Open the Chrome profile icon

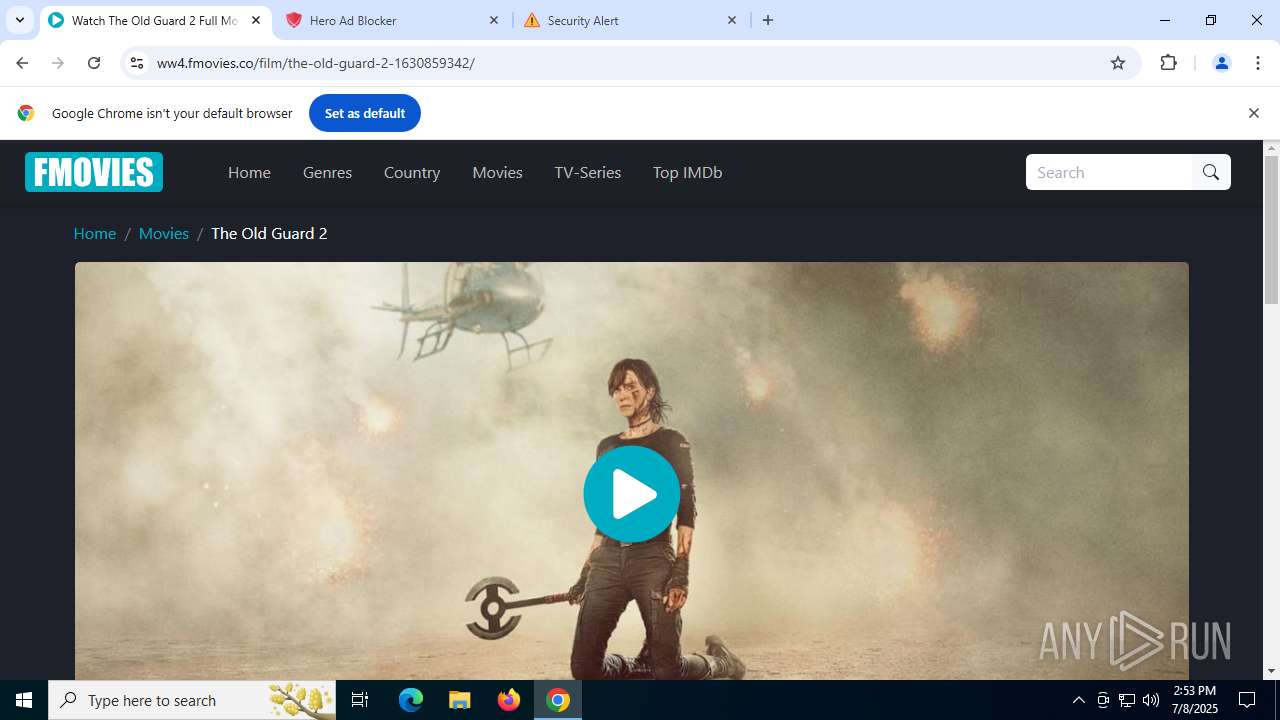pyautogui.click(x=1221, y=63)
